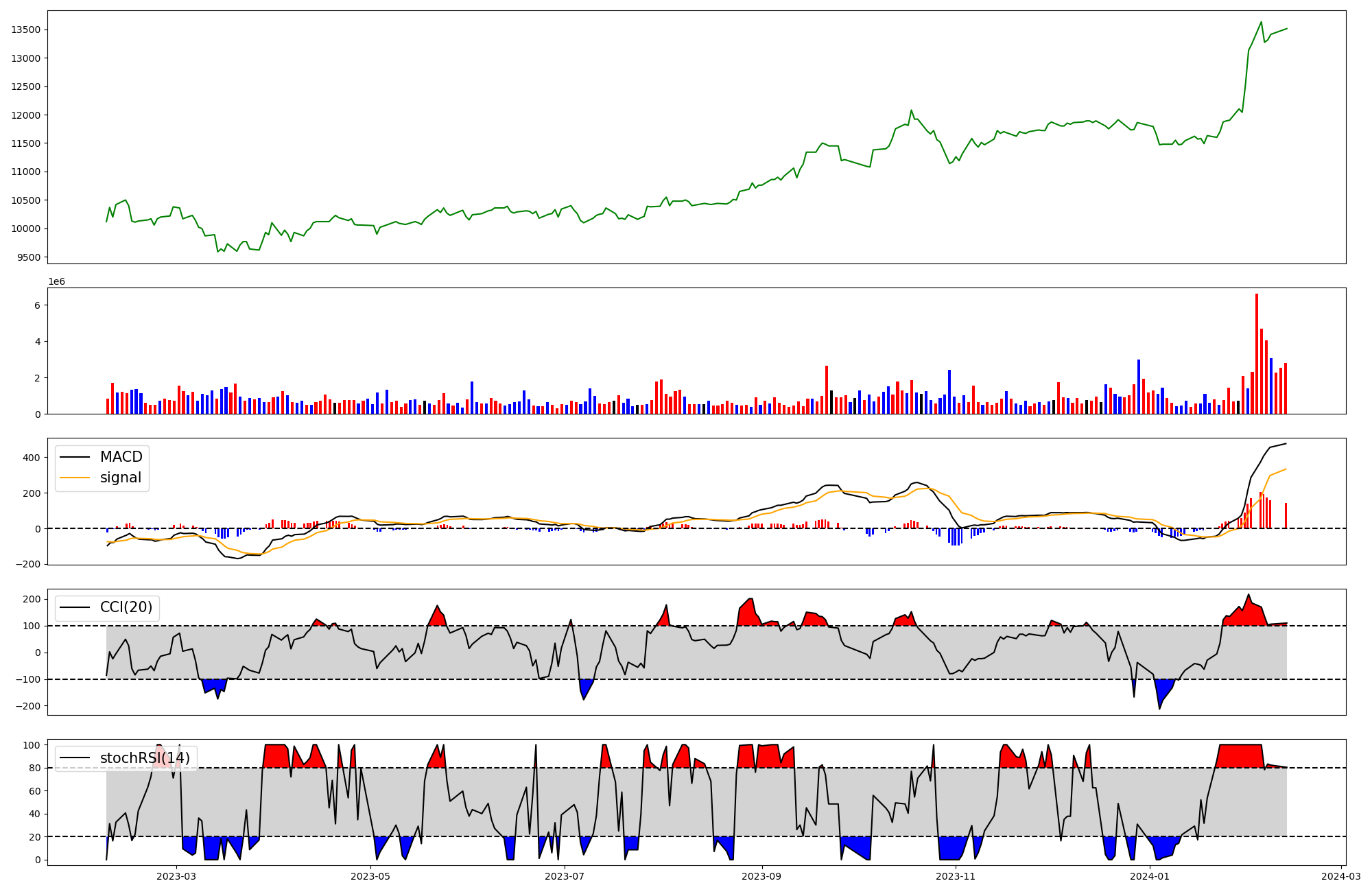Viewport: 1372px width, 892px height.
Task: Select the 2024-01 x-axis date label
Action: (x=1150, y=876)
